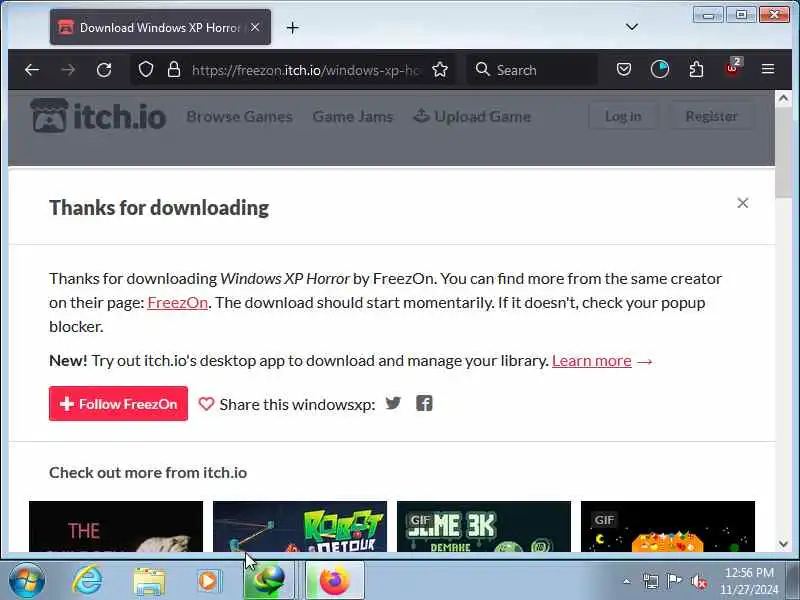
Task: Open the Slime 3K Demake thumbnail
Action: pos(484,526)
